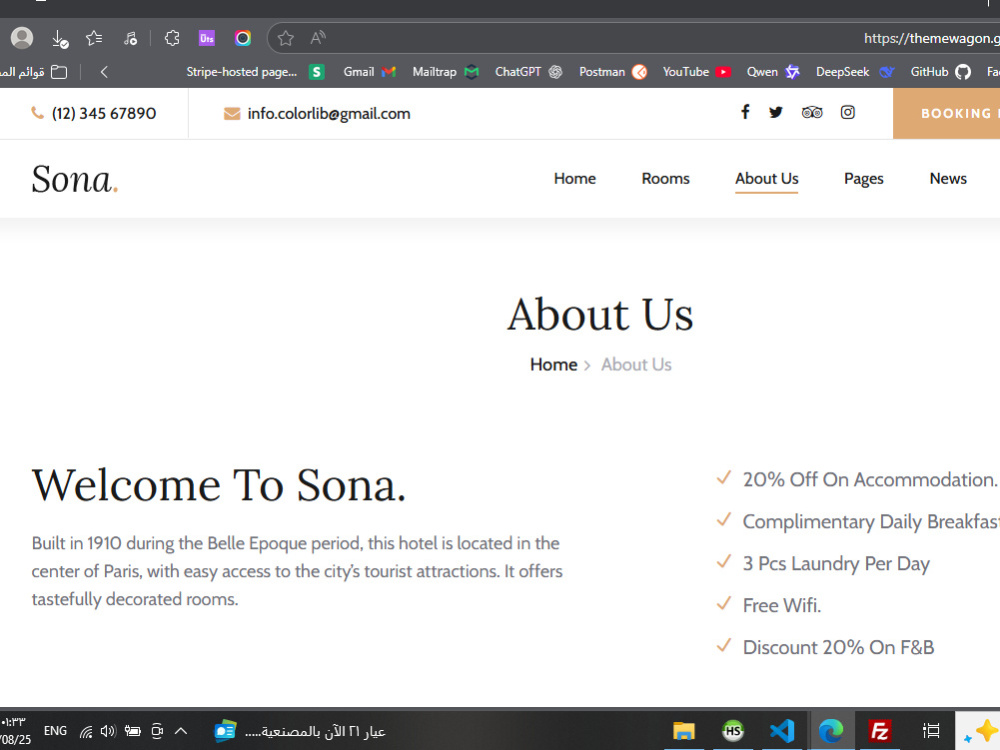
Task: Open the Favorites list icon
Action: [x=94, y=38]
